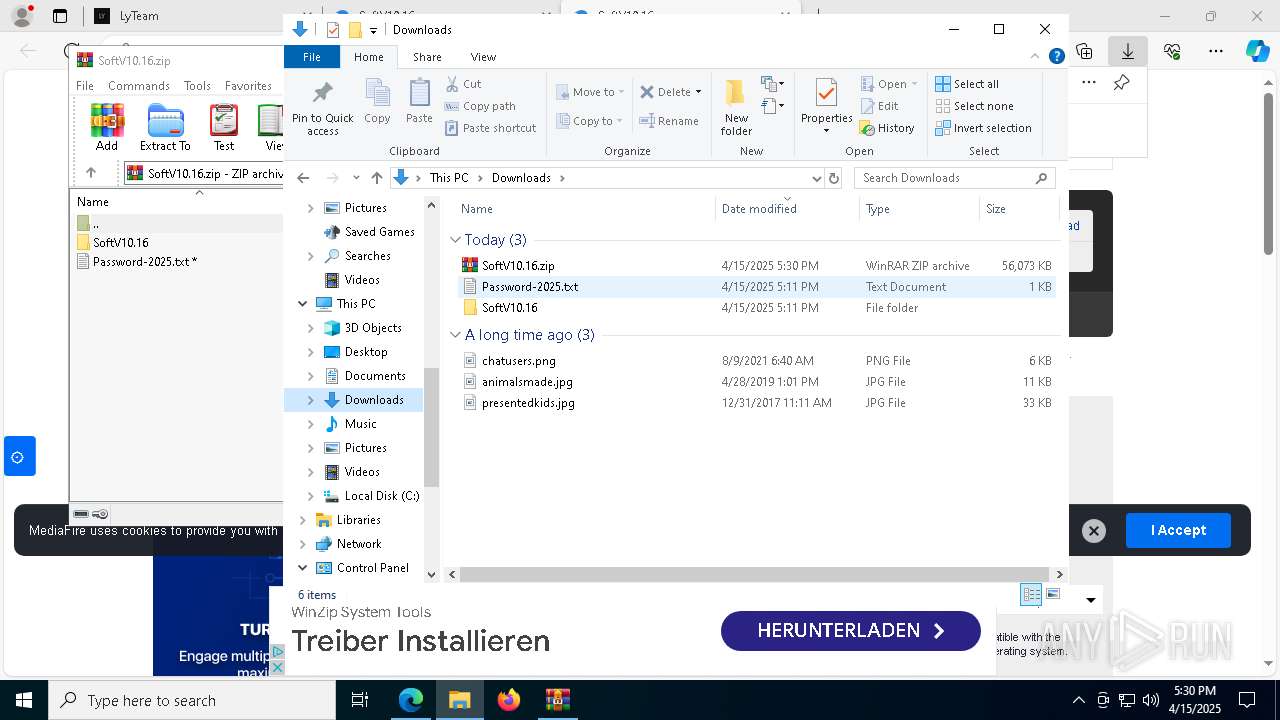Collapse This PC tree node
The height and width of the screenshot is (720, 1280).
click(x=303, y=304)
